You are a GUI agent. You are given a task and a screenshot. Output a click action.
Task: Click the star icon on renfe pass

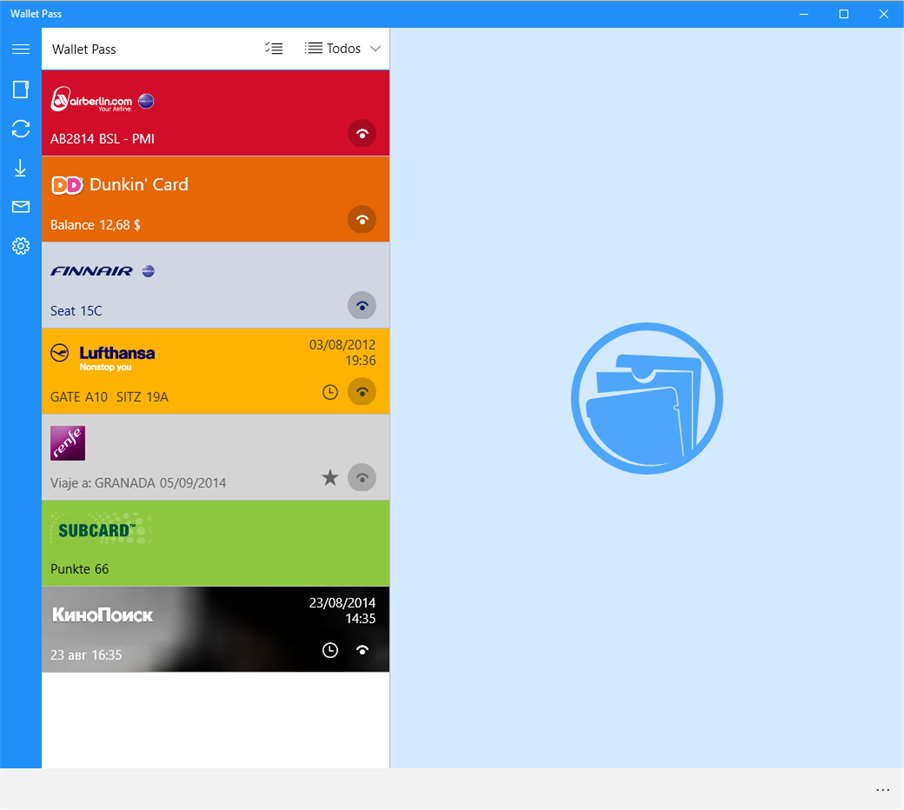tap(330, 477)
